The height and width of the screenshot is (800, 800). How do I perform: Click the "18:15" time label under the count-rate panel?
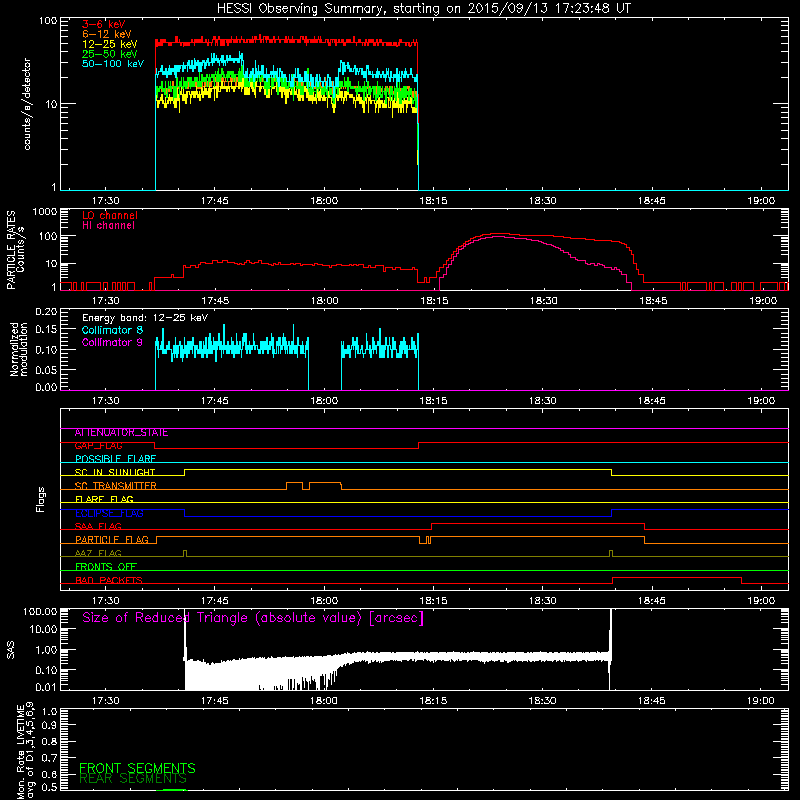click(x=433, y=201)
